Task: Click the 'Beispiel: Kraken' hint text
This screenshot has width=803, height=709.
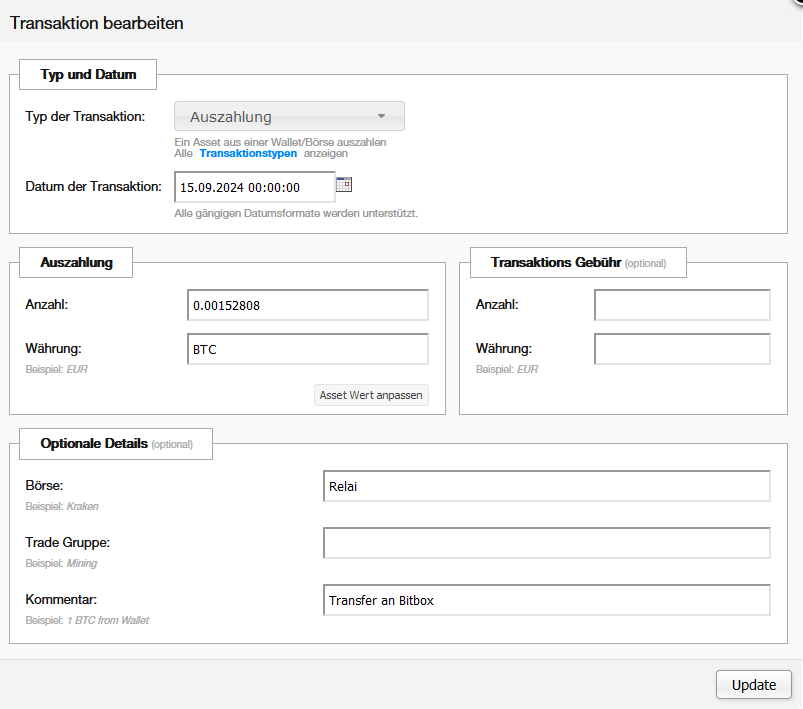Action: point(62,506)
